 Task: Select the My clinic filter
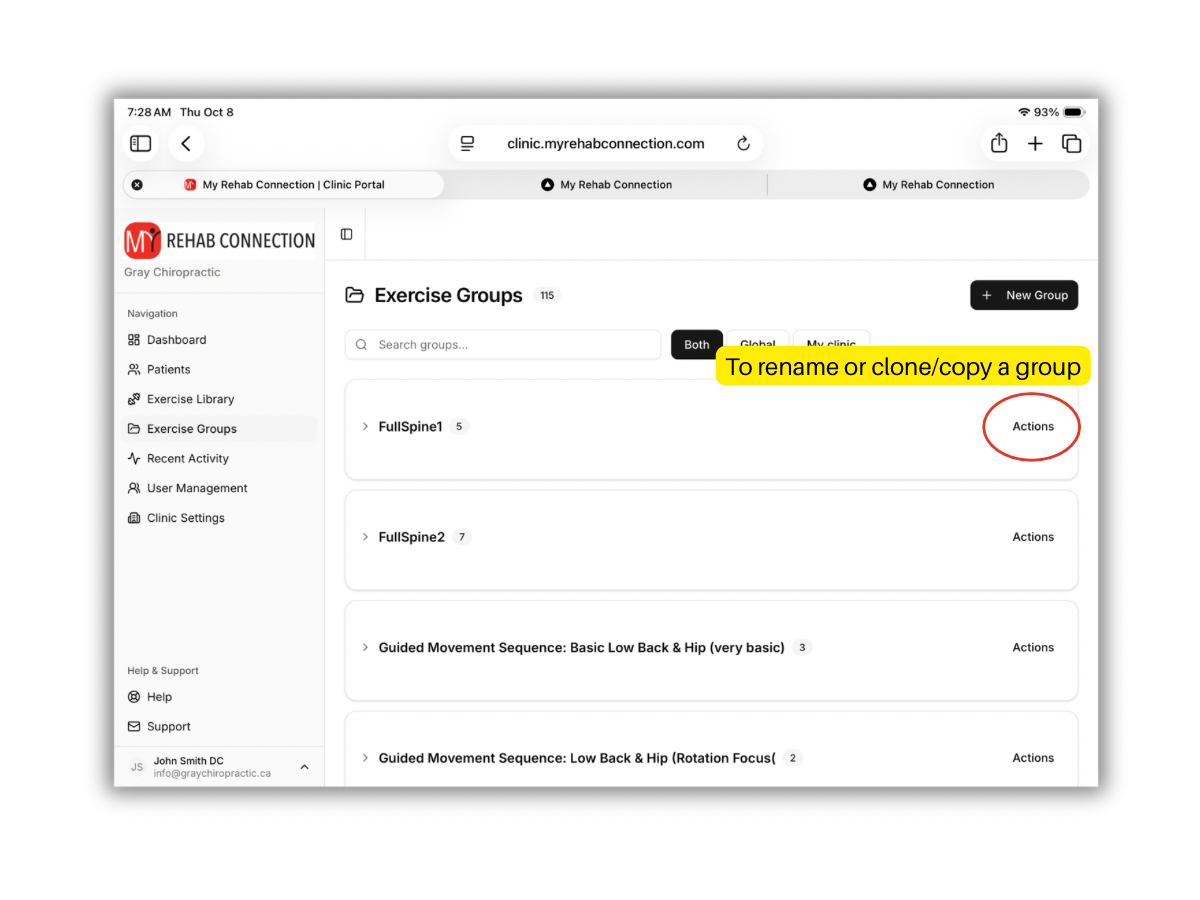(831, 344)
